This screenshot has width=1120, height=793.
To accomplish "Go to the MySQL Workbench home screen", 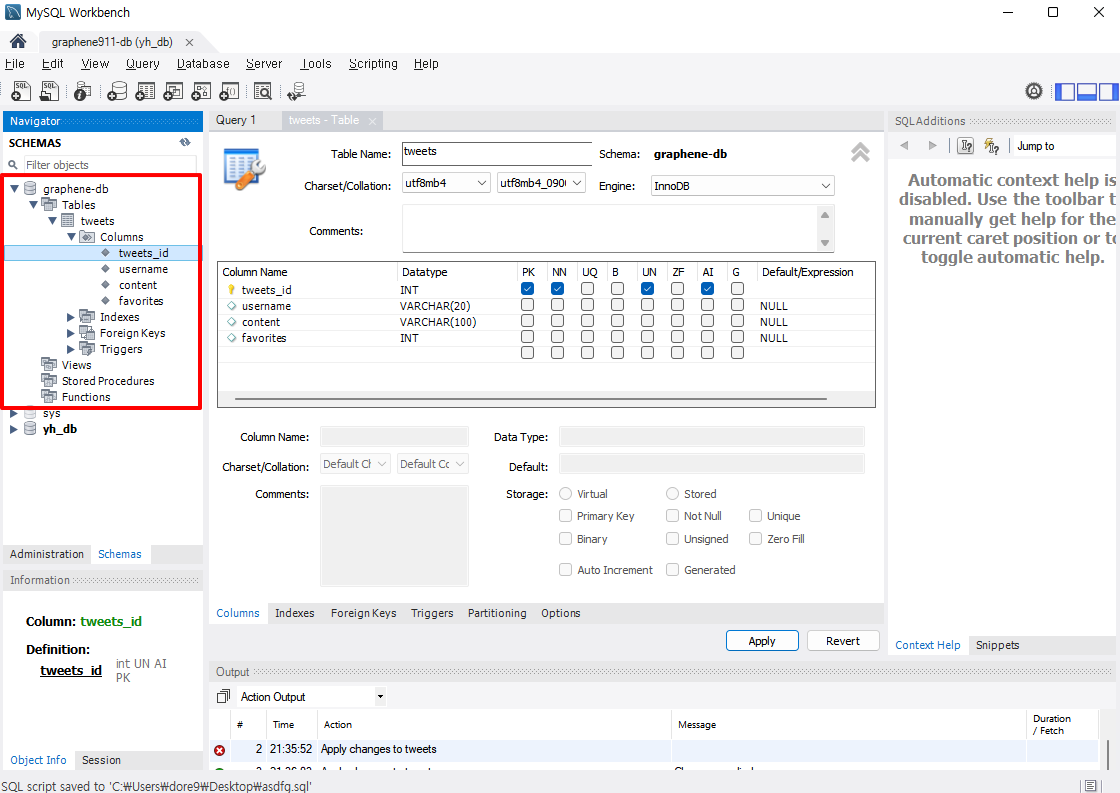I will (x=18, y=41).
